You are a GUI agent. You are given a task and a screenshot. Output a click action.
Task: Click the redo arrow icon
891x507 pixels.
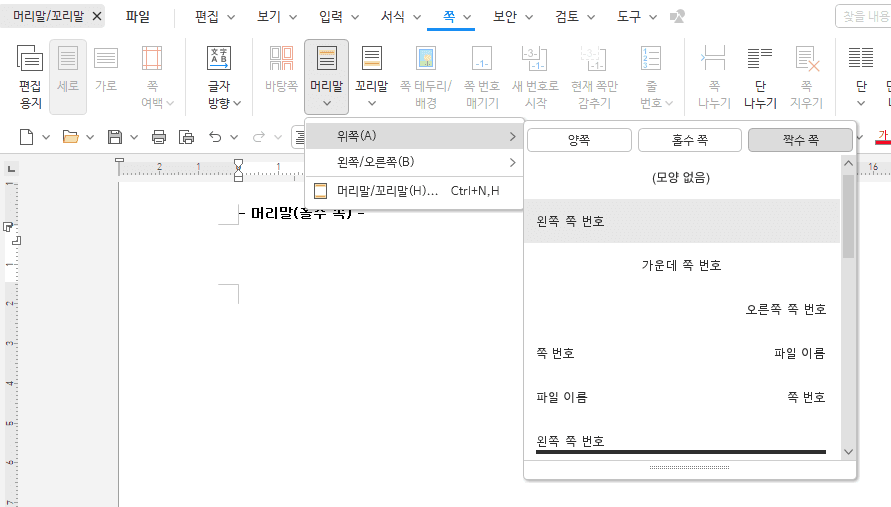coord(259,137)
